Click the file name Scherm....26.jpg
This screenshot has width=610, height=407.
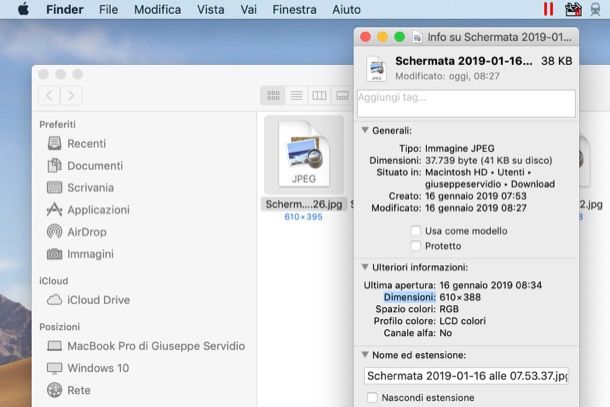tap(304, 204)
